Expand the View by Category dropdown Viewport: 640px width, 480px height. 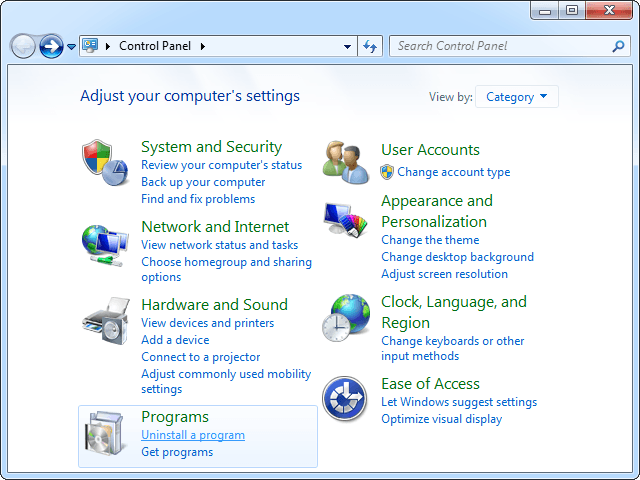[517, 97]
